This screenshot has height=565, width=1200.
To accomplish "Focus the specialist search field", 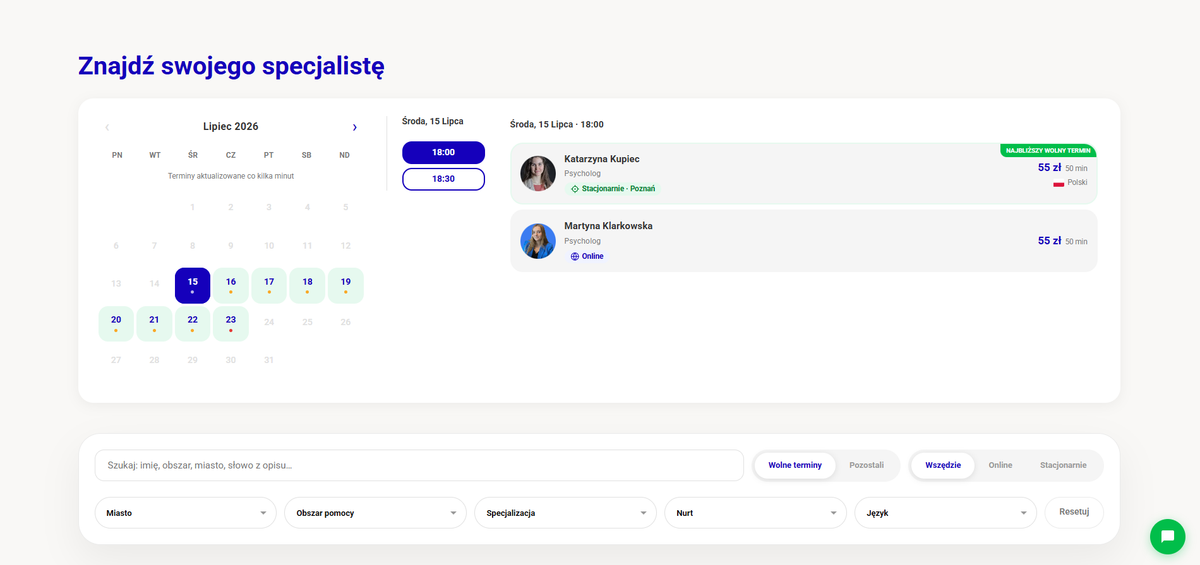I will (x=419, y=465).
